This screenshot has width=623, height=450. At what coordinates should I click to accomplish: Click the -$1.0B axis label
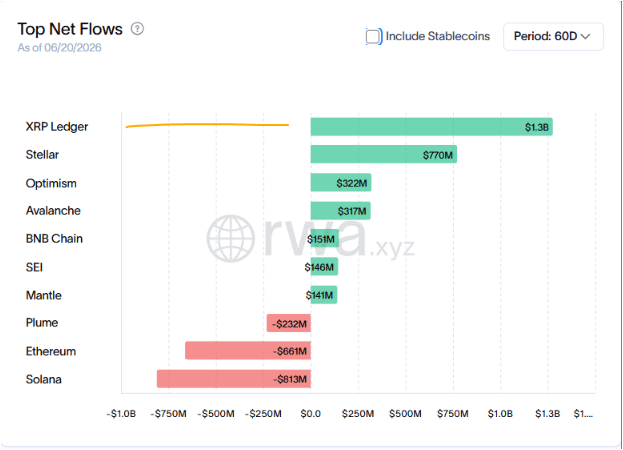(x=121, y=414)
